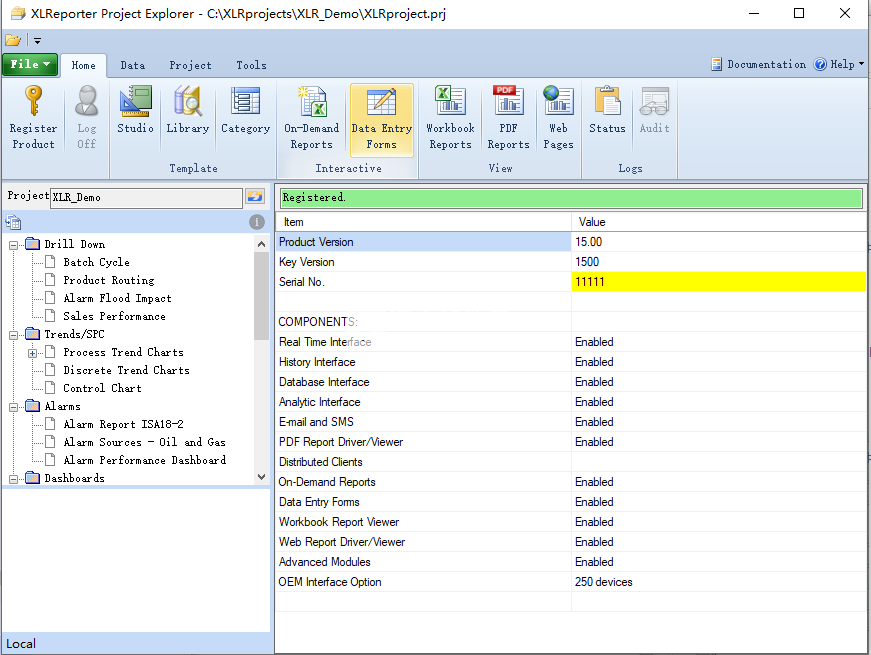The height and width of the screenshot is (655, 871).
Task: Open the File menu
Action: point(30,64)
